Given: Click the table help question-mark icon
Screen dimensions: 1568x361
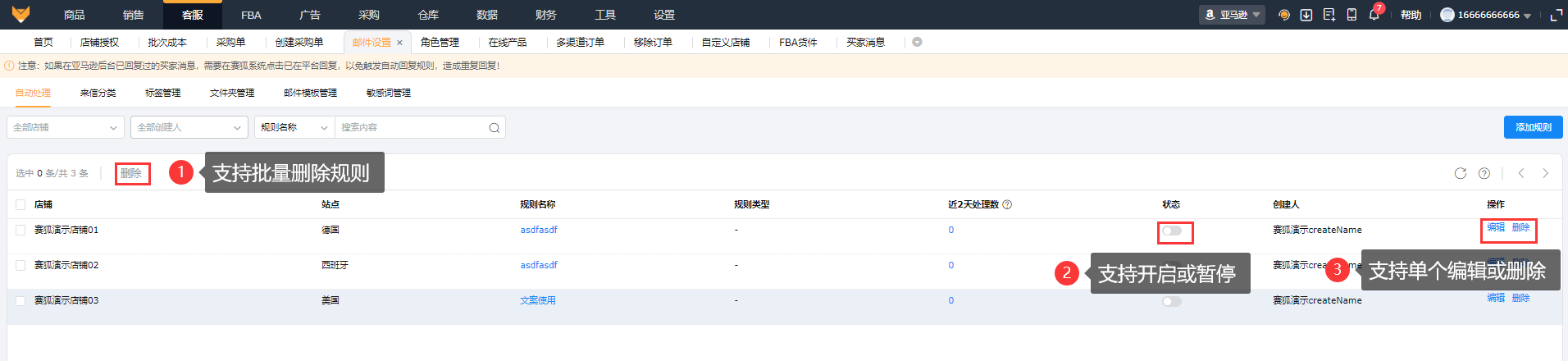Looking at the screenshot, I should pyautogui.click(x=1484, y=173).
